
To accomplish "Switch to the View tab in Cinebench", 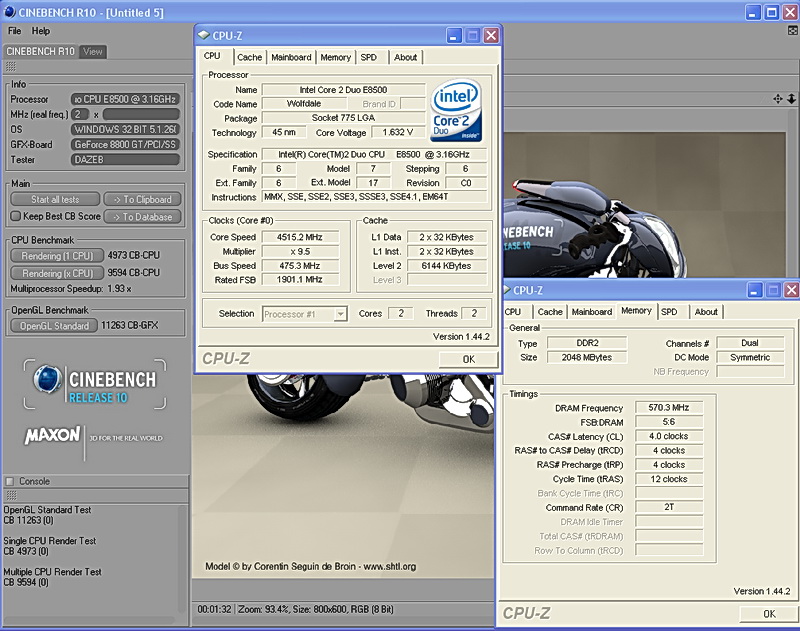I will [x=93, y=51].
